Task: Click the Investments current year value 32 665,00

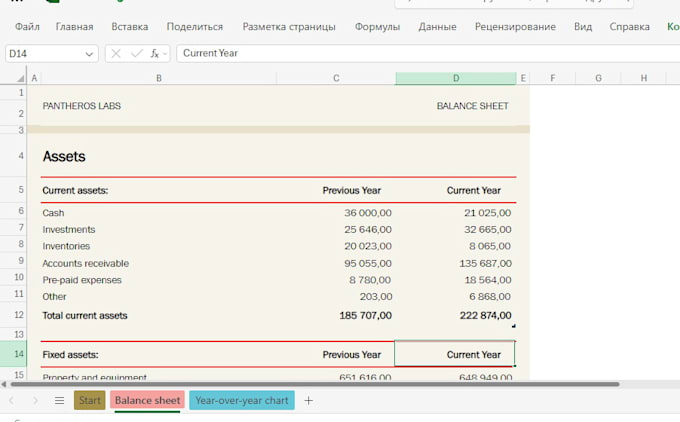Action: (487, 229)
